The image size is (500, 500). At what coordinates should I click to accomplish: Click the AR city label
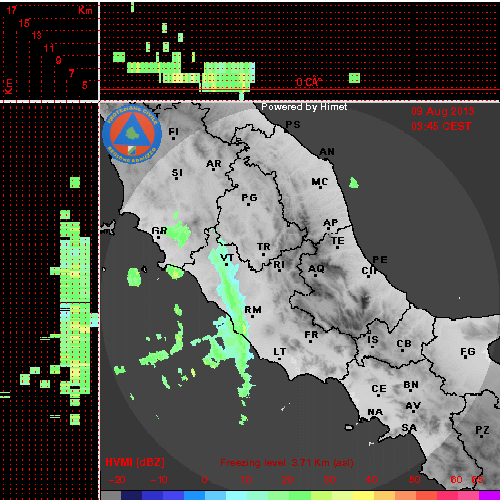point(214,164)
